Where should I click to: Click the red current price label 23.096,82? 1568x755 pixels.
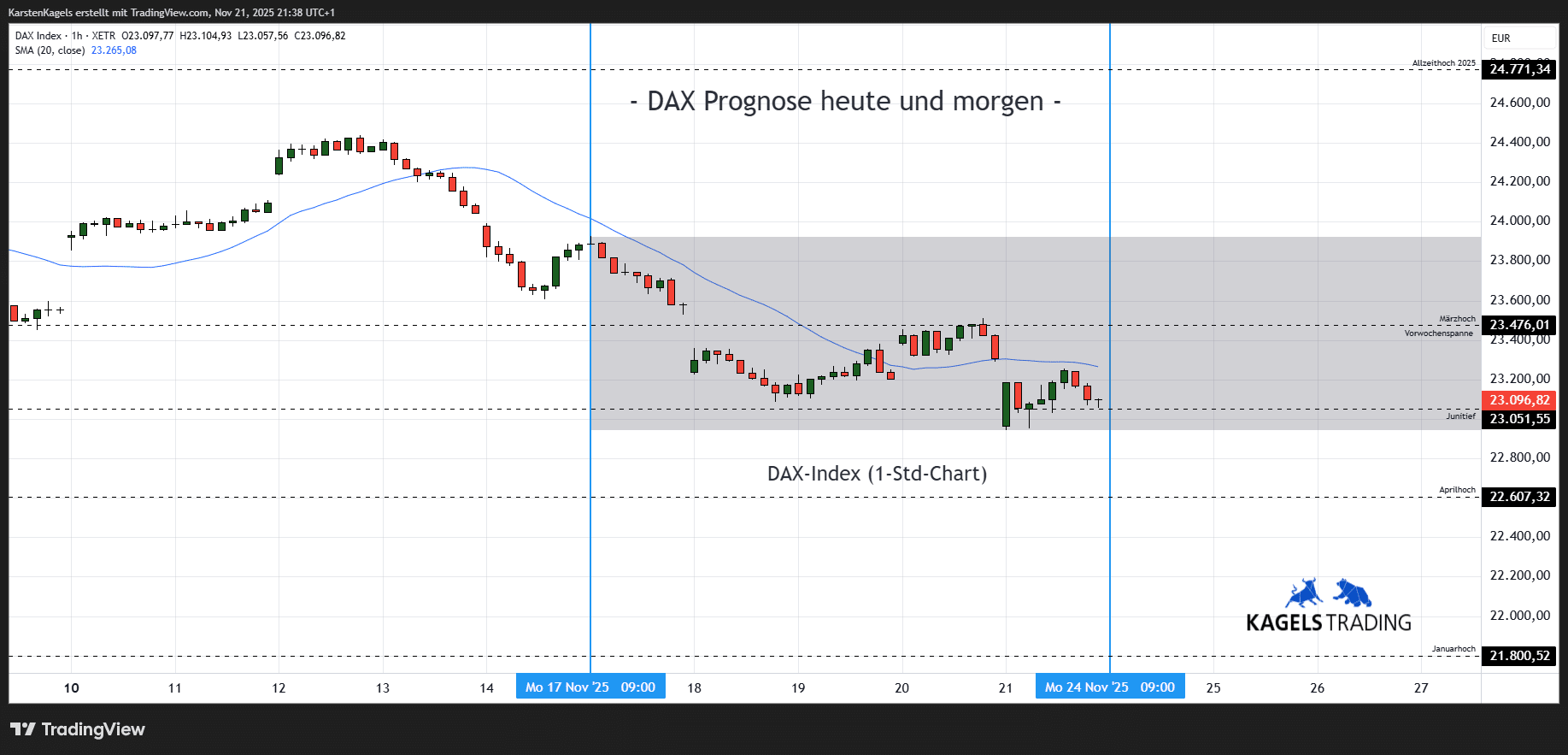point(1518,400)
